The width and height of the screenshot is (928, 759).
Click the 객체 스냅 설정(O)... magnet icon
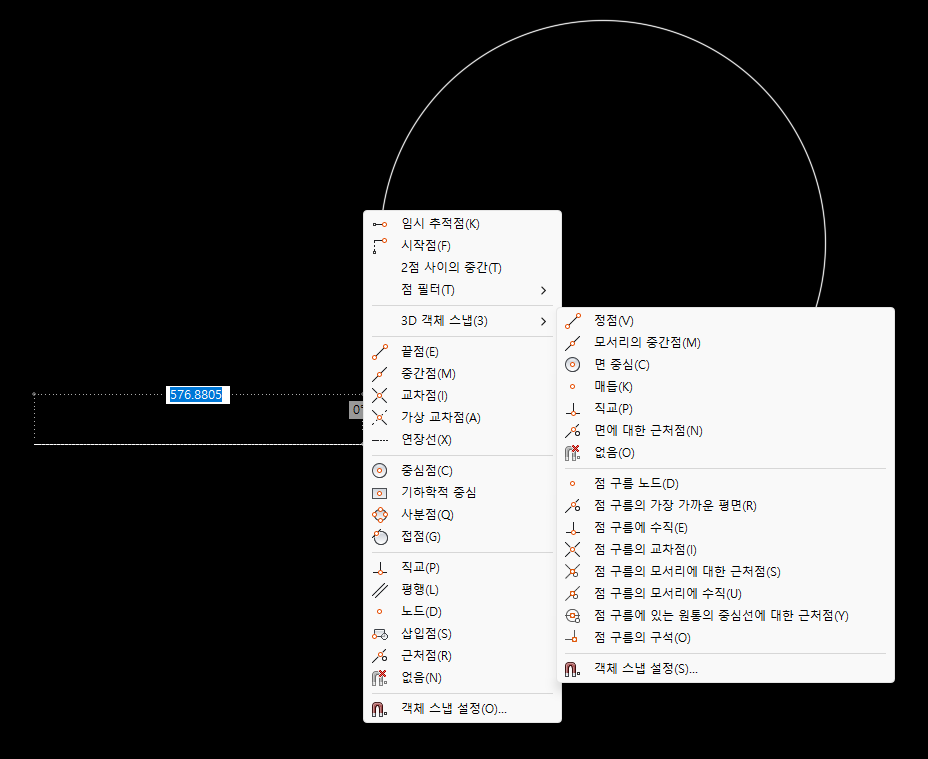point(380,709)
